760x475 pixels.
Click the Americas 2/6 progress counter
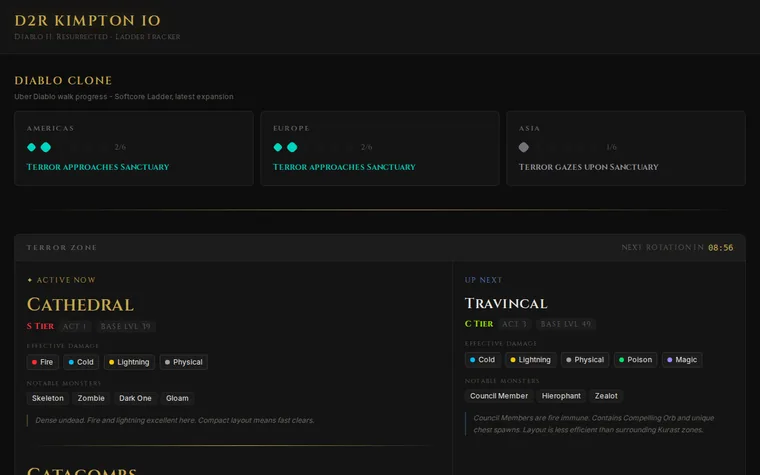point(120,147)
